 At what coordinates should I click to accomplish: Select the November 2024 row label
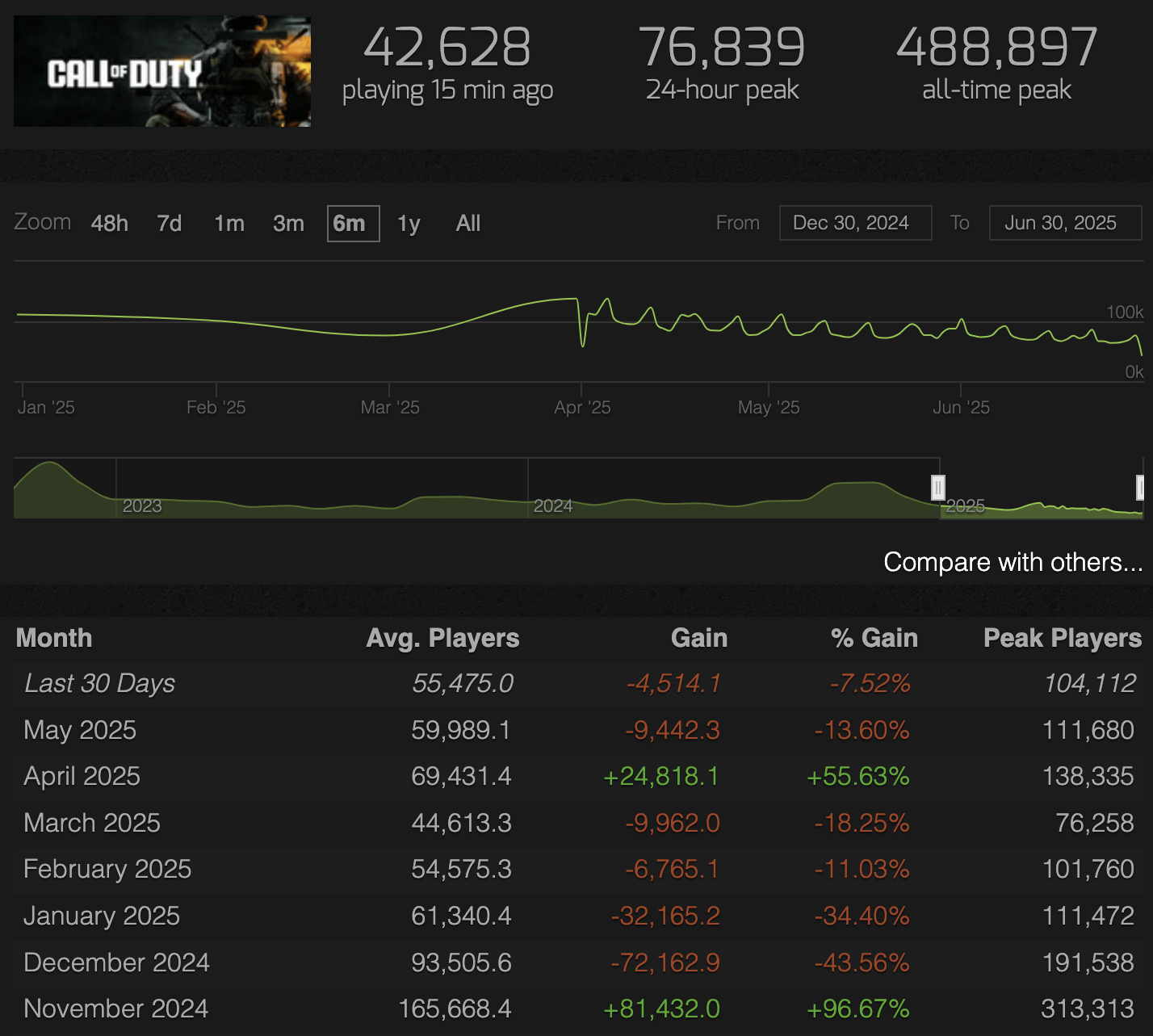point(116,1009)
